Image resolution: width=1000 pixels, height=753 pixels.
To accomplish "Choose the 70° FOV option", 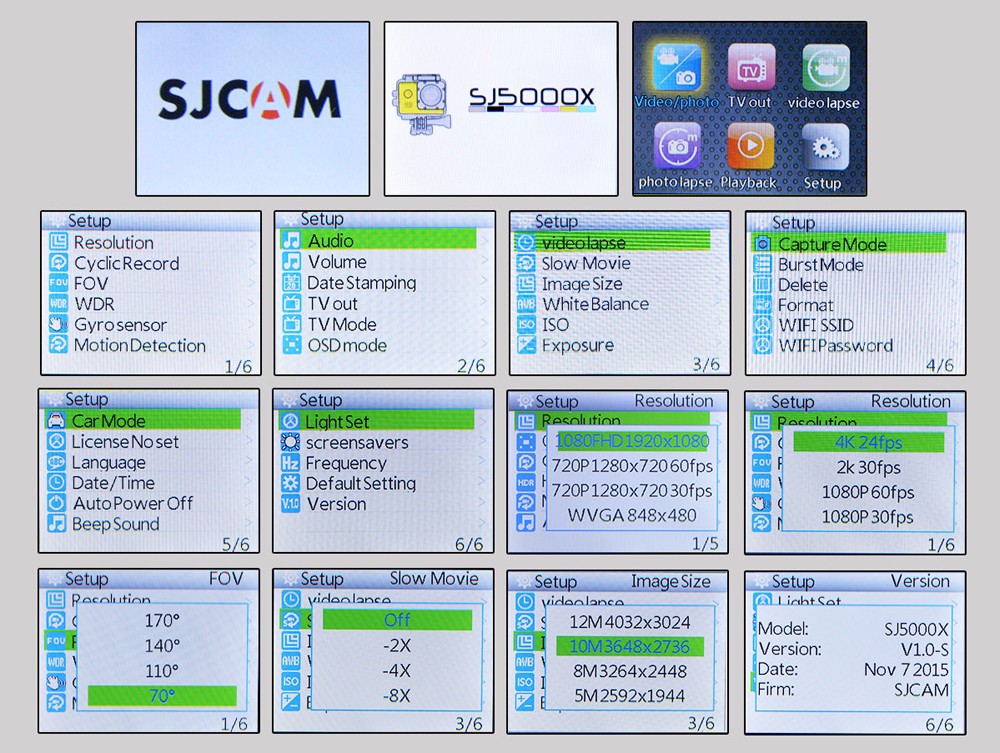I will tap(162, 696).
